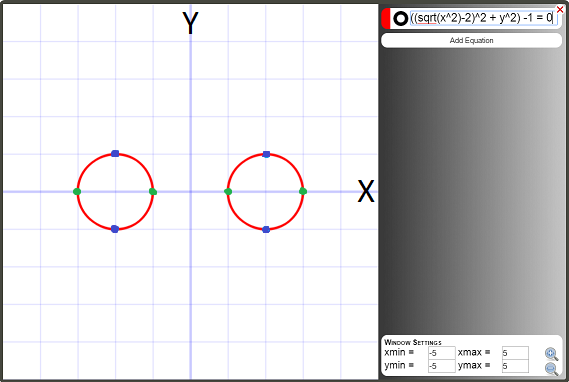This screenshot has width=569, height=382.
Task: Click the blue point atop the left circle
Action: click(x=115, y=153)
